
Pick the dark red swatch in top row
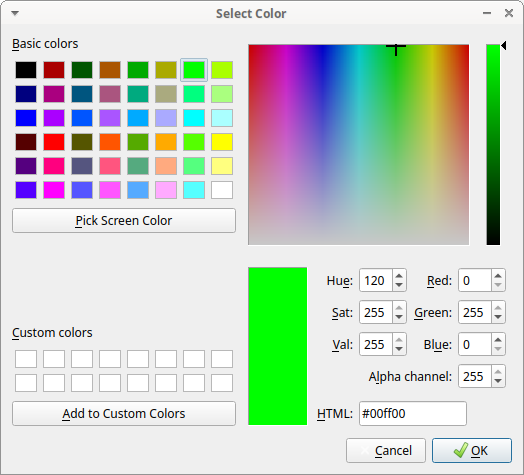click(54, 70)
